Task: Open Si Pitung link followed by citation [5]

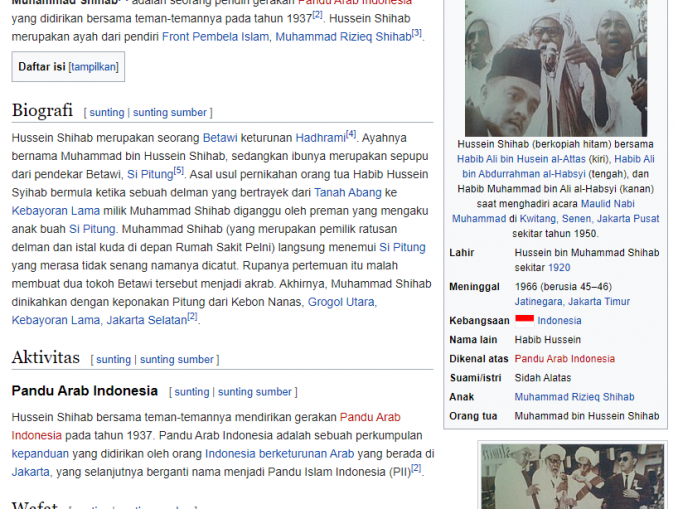Action: pyautogui.click(x=150, y=174)
